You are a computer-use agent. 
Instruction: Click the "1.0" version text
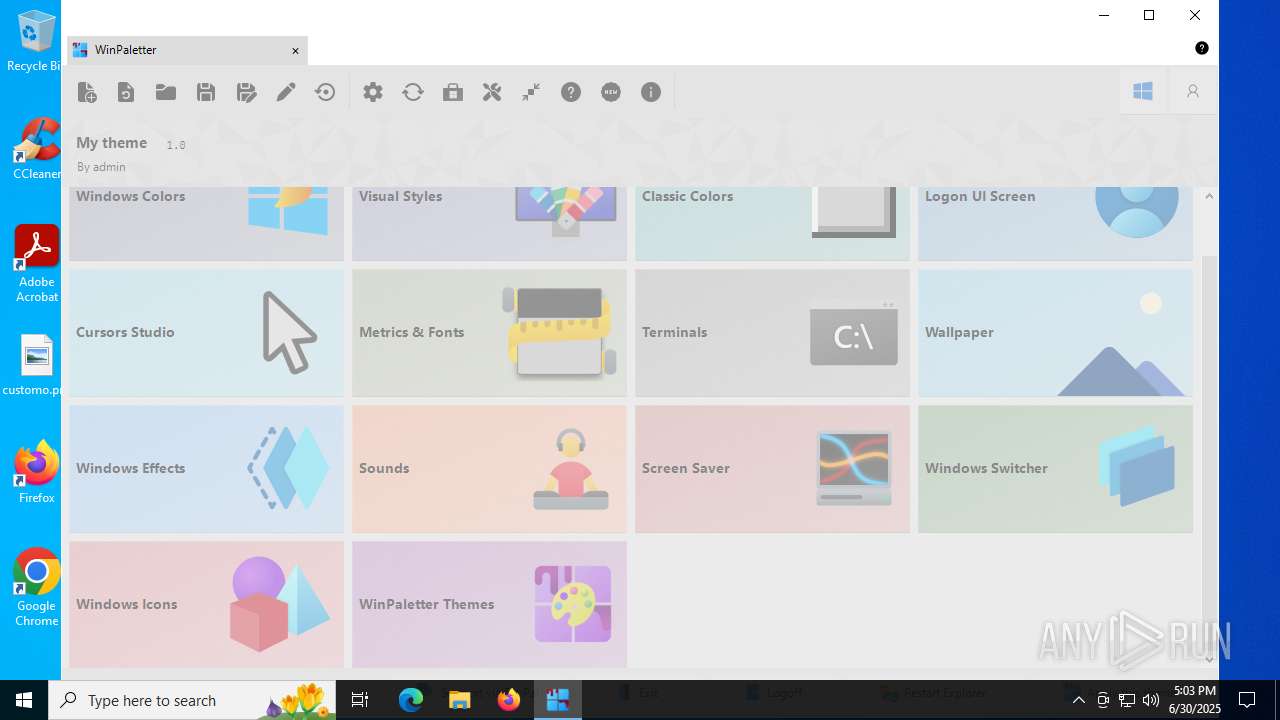[176, 145]
